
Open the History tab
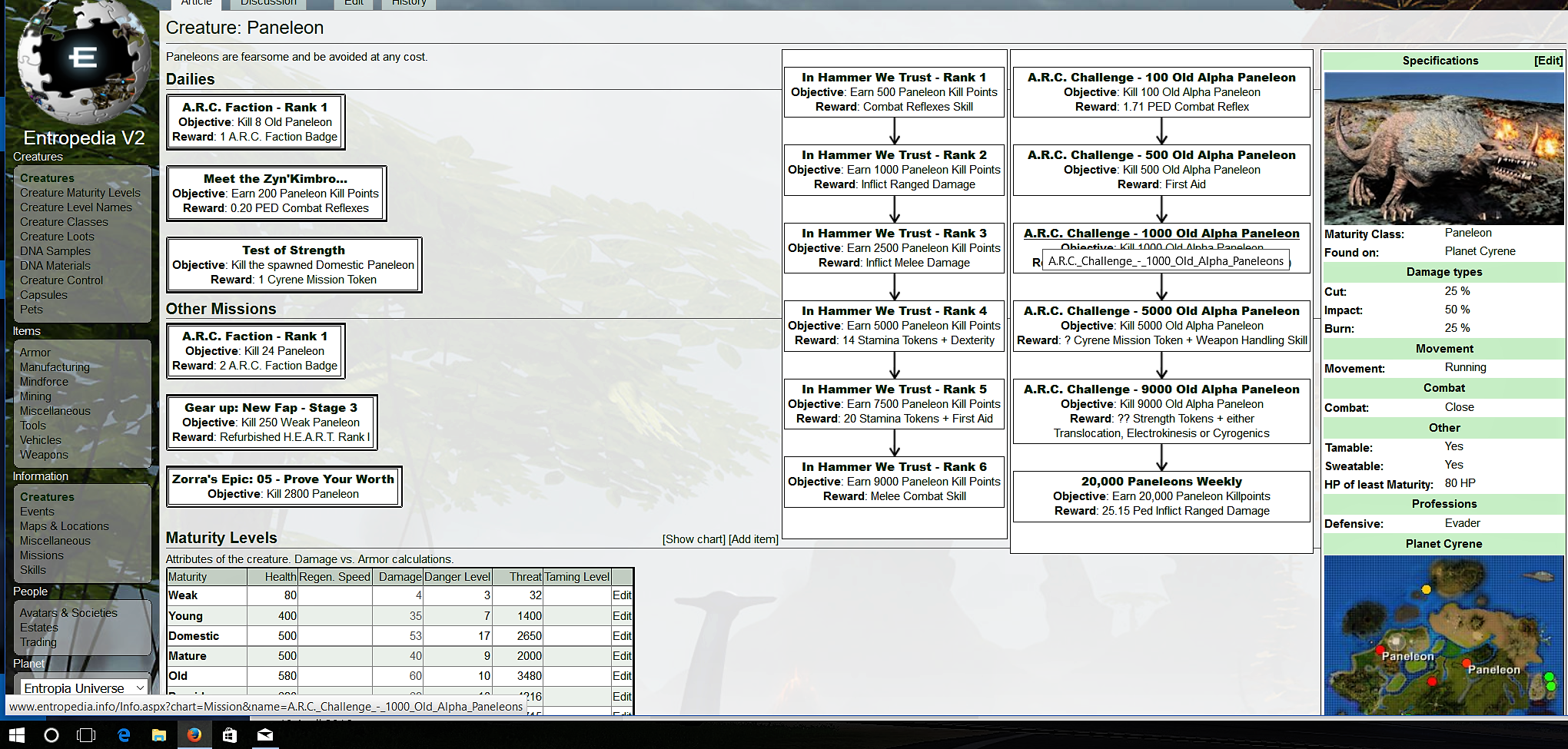pos(409,3)
